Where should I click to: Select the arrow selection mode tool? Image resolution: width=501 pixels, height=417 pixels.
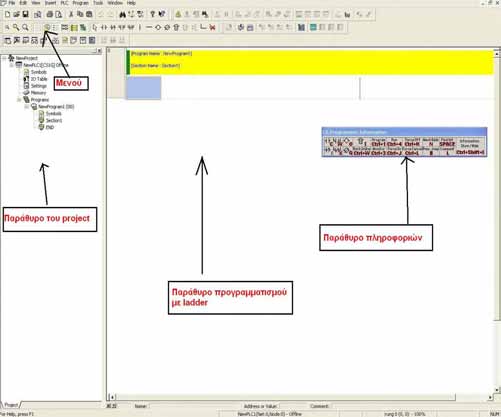click(x=95, y=27)
